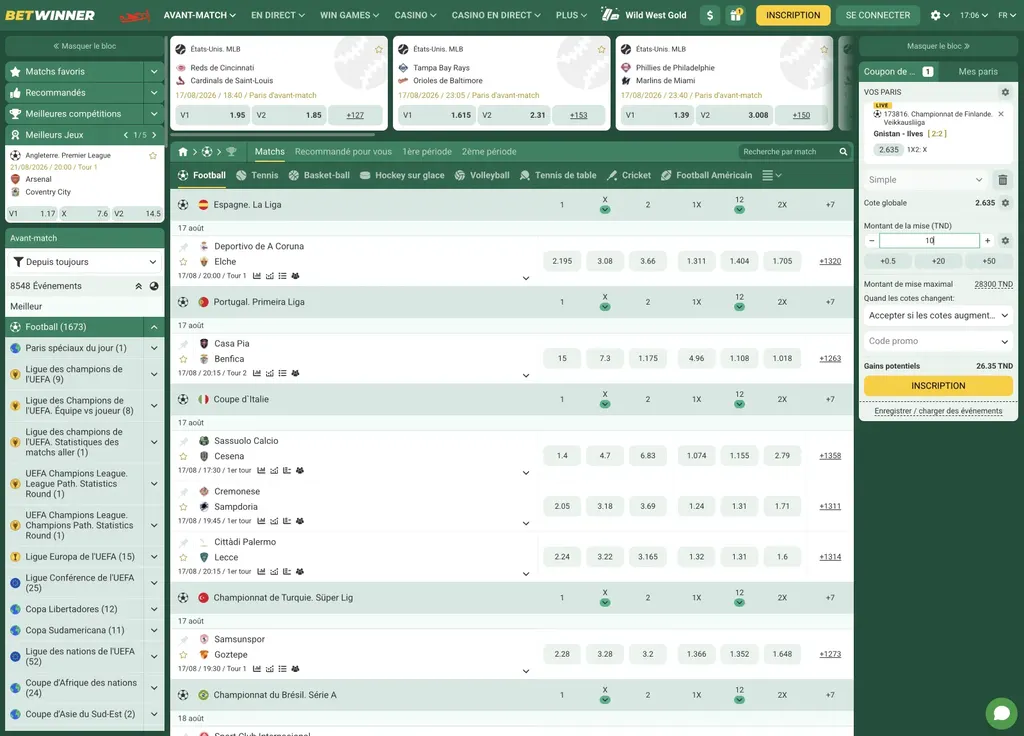Open the gift bonus icon in header
The width and height of the screenshot is (1024, 736).
click(735, 15)
